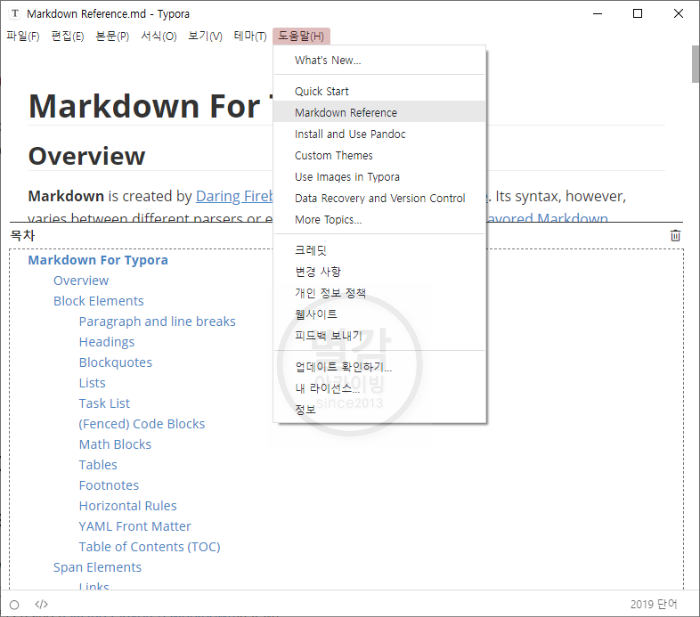
Task: Click the 목차 label above contents
Action: click(22, 235)
